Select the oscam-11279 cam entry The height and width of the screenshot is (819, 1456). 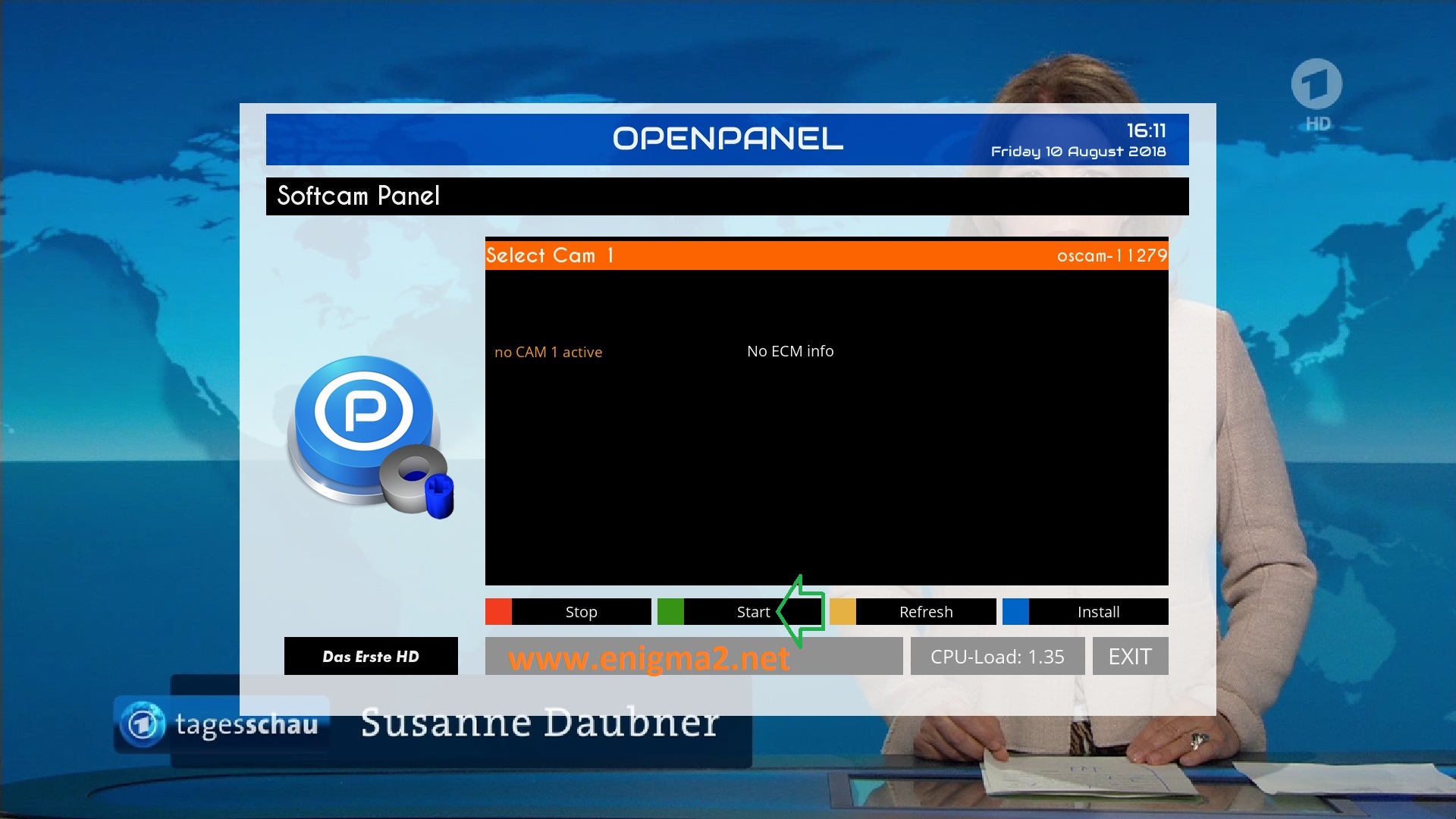tap(827, 256)
